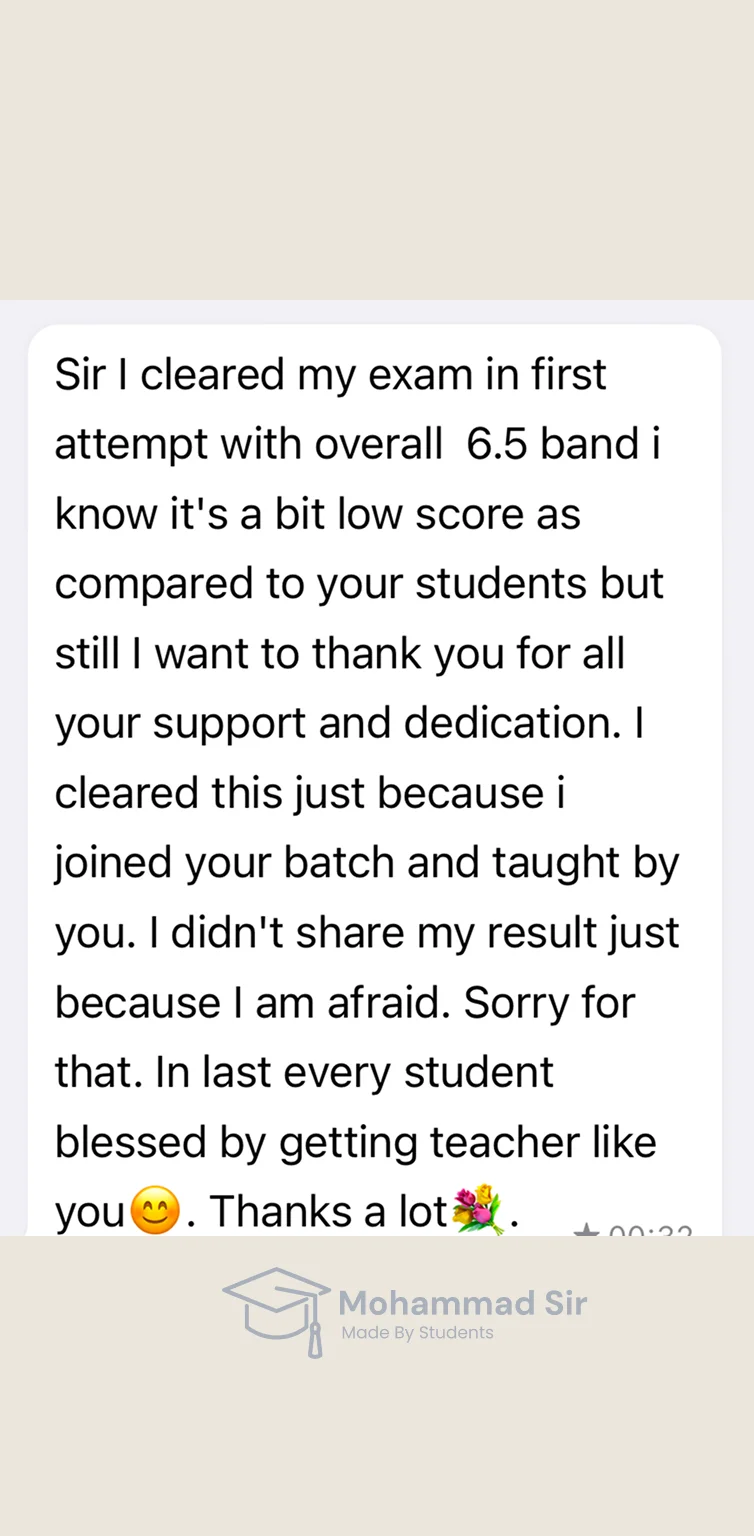Click the line "compared to your students but"

click(x=359, y=584)
